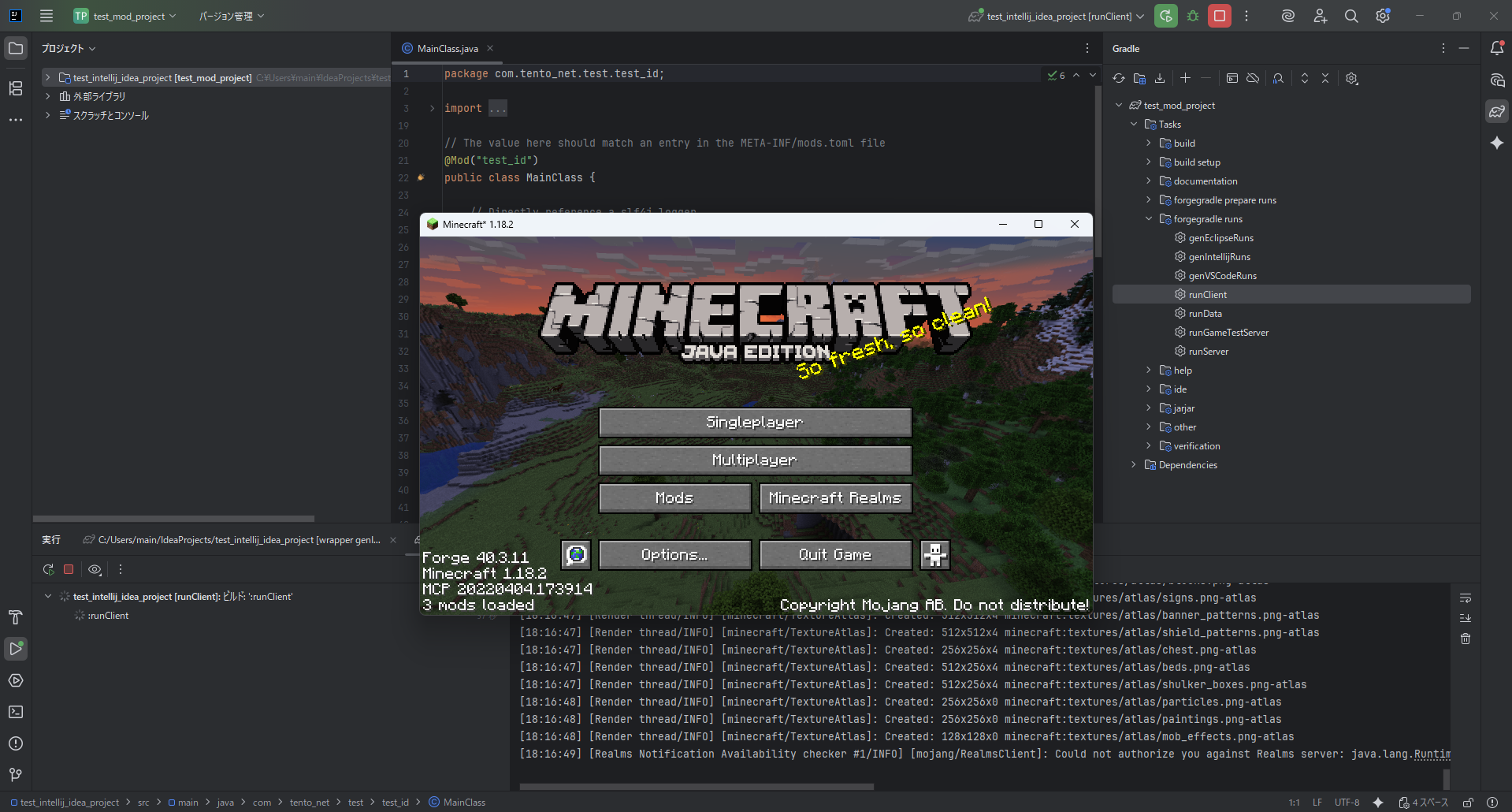The image size is (1512, 812).
Task: Toggle Gradle offline mode
Action: click(x=1253, y=78)
